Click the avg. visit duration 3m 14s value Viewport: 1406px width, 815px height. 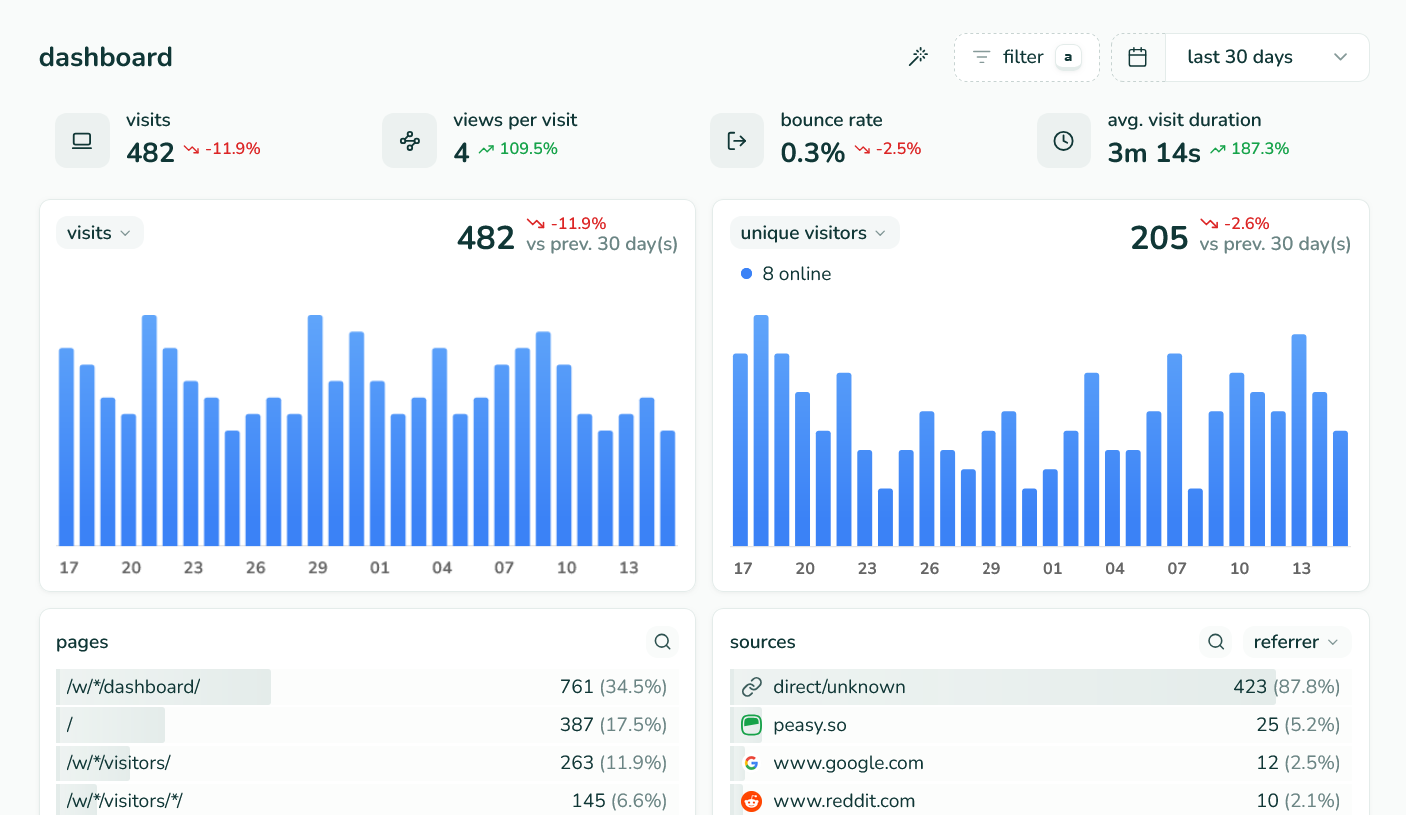point(1154,153)
